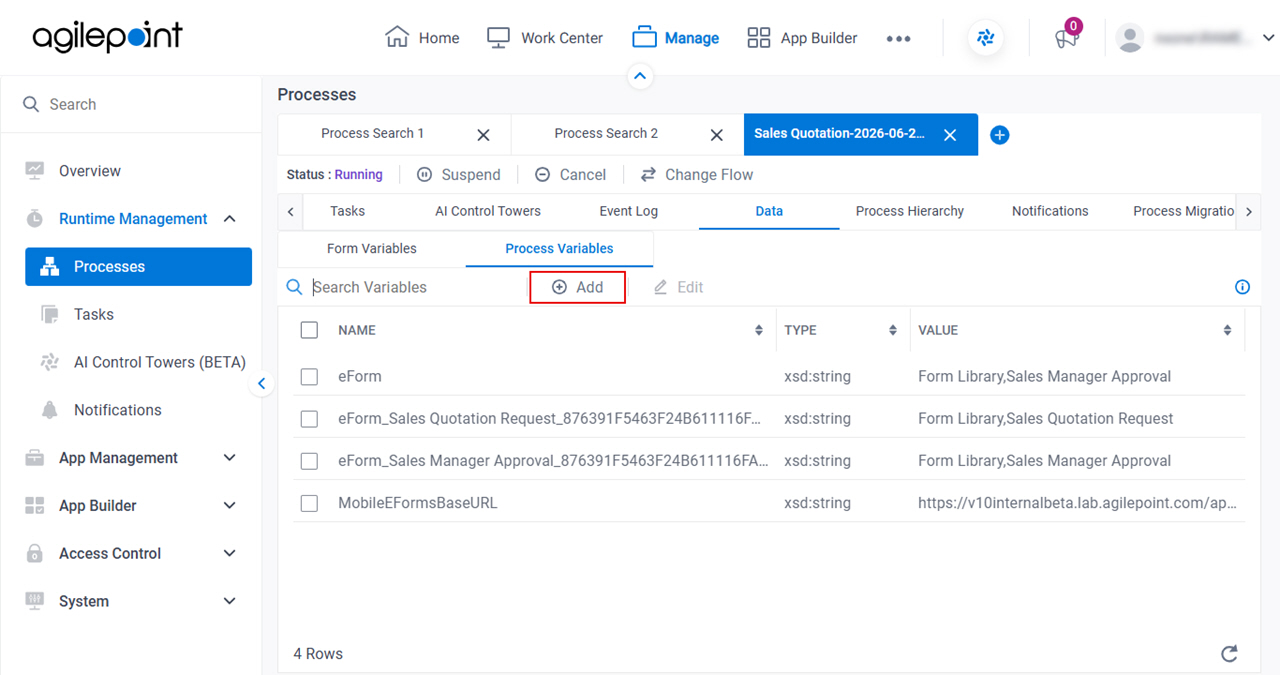This screenshot has height=675, width=1280.
Task: Toggle the select-all checkbox in header
Action: (309, 330)
